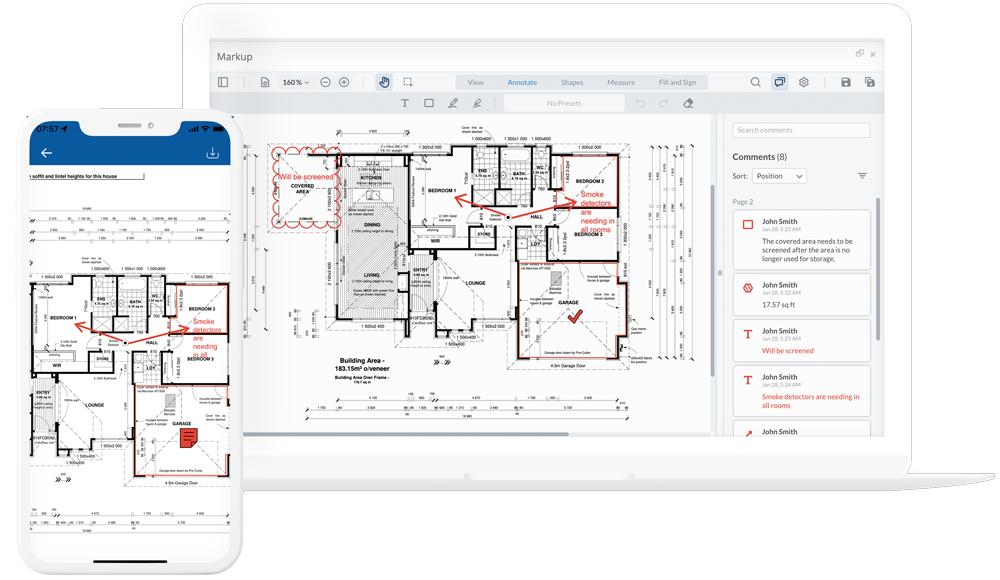Click the Search comments field
The image size is (1000, 580).
click(801, 130)
